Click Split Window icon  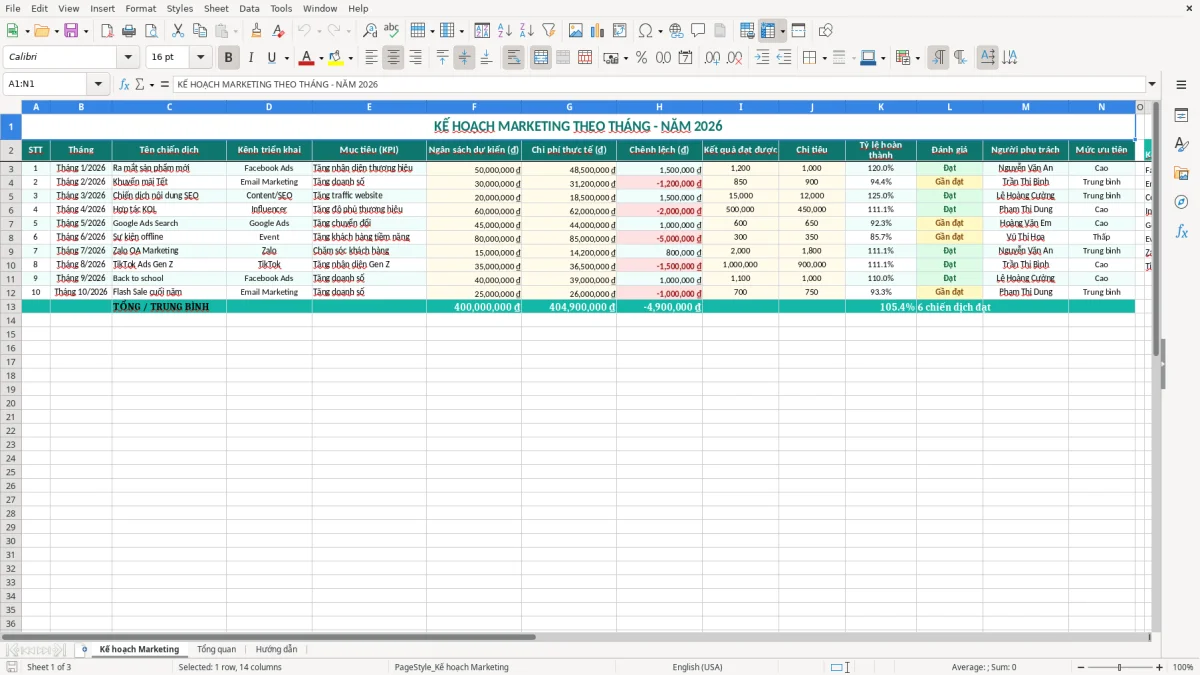point(798,31)
